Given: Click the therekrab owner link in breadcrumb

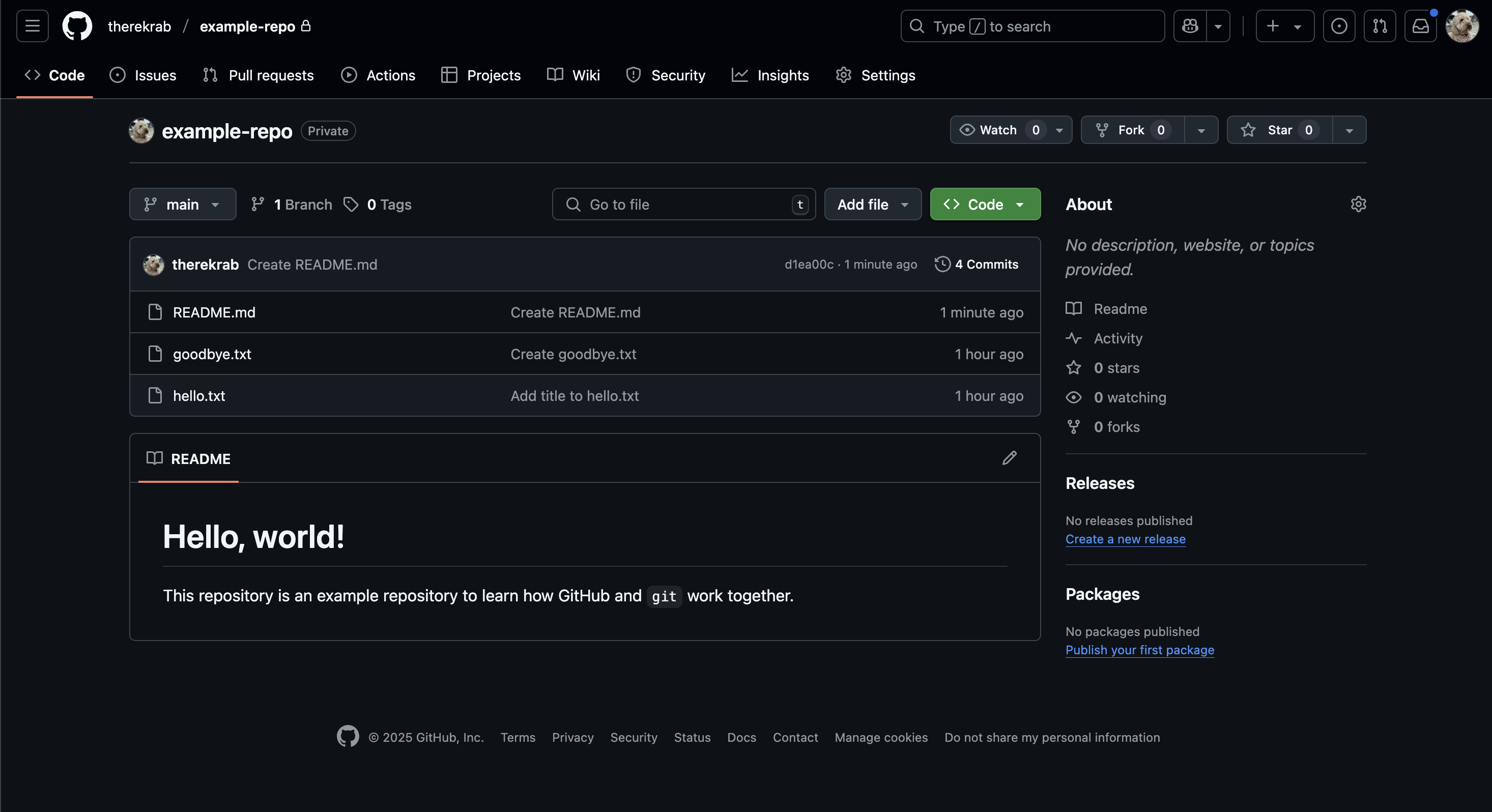Looking at the screenshot, I should [x=139, y=26].
